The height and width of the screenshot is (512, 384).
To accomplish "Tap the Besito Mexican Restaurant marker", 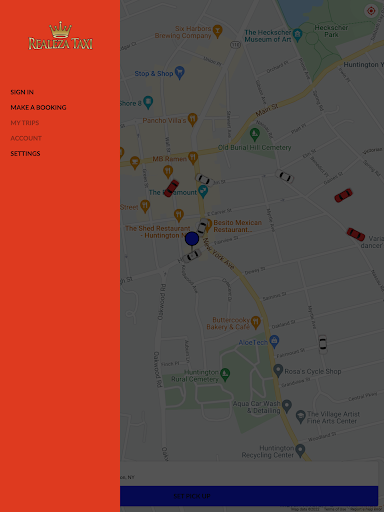I will pyautogui.click(x=208, y=225).
